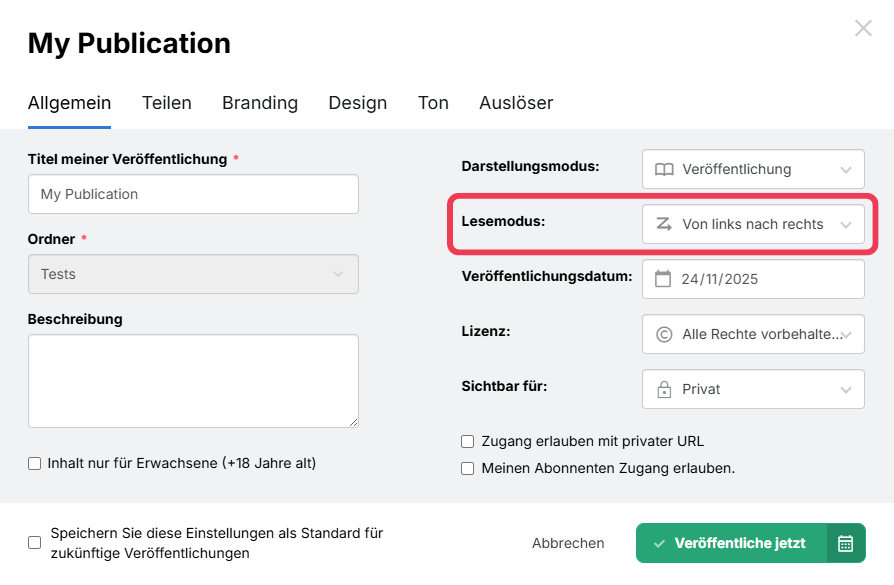
Task: Click the My Publication heading
Action: coord(129,43)
